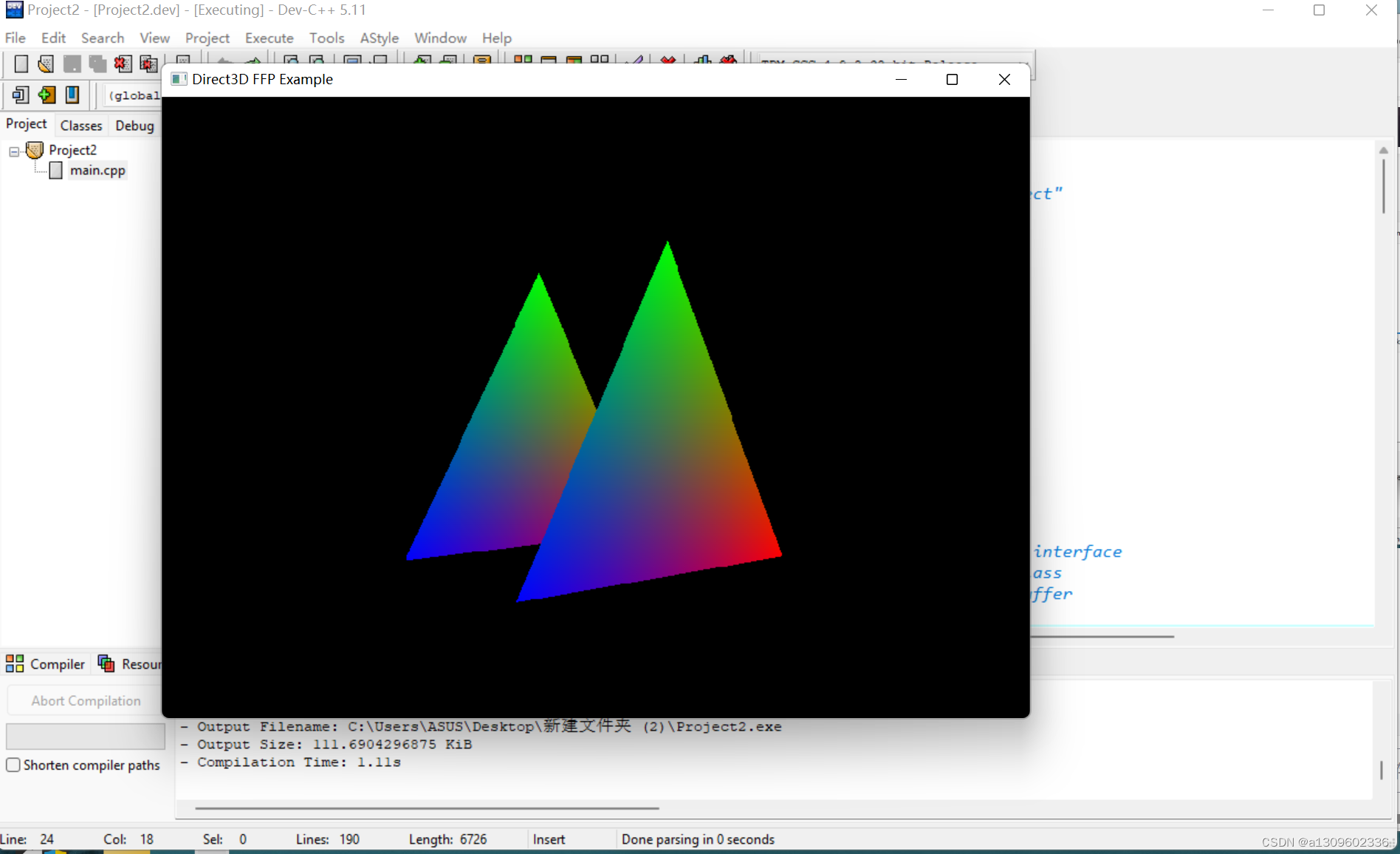This screenshot has width=1400, height=854.
Task: Click the Save All toolbar icon
Action: 97,64
